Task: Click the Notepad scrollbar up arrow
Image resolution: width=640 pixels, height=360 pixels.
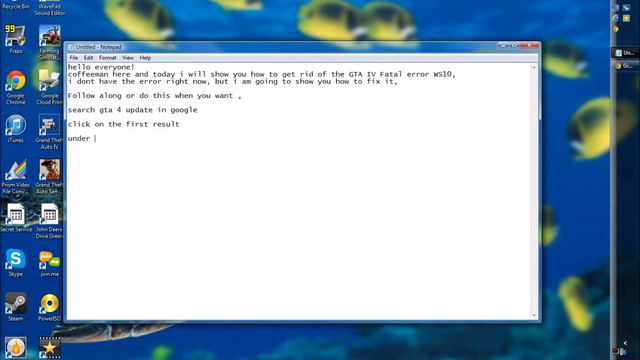Action: click(534, 67)
